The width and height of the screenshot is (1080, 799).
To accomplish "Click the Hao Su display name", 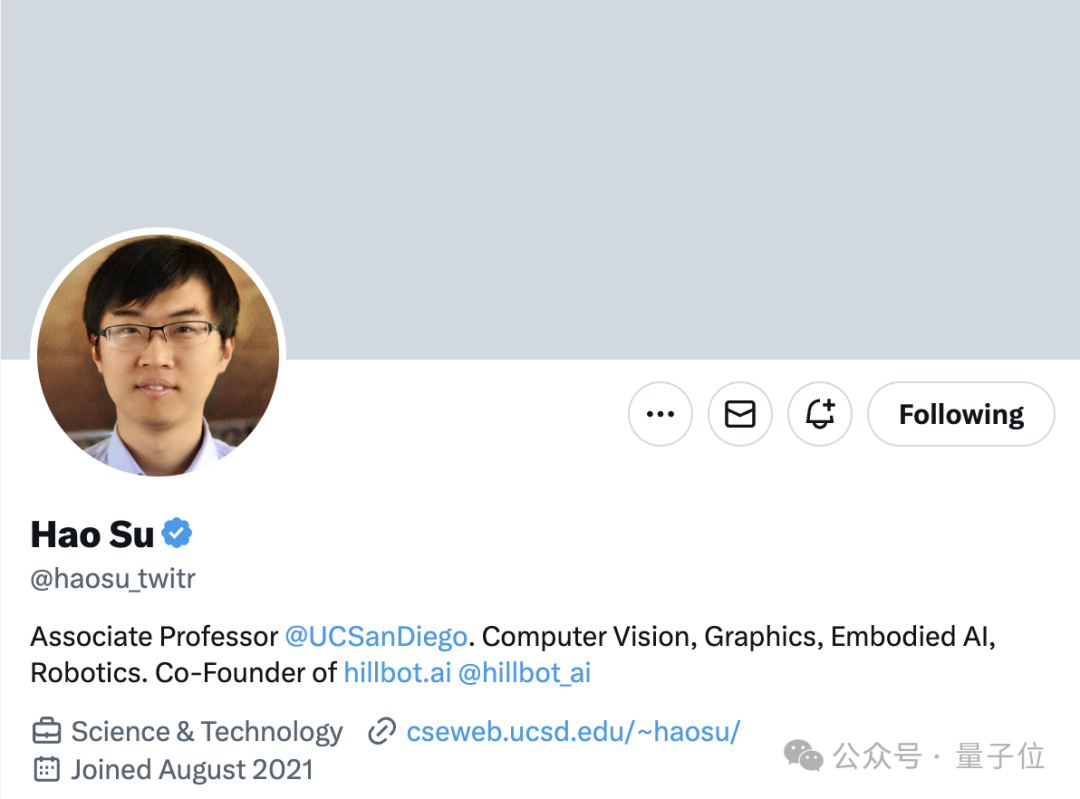I will point(92,535).
